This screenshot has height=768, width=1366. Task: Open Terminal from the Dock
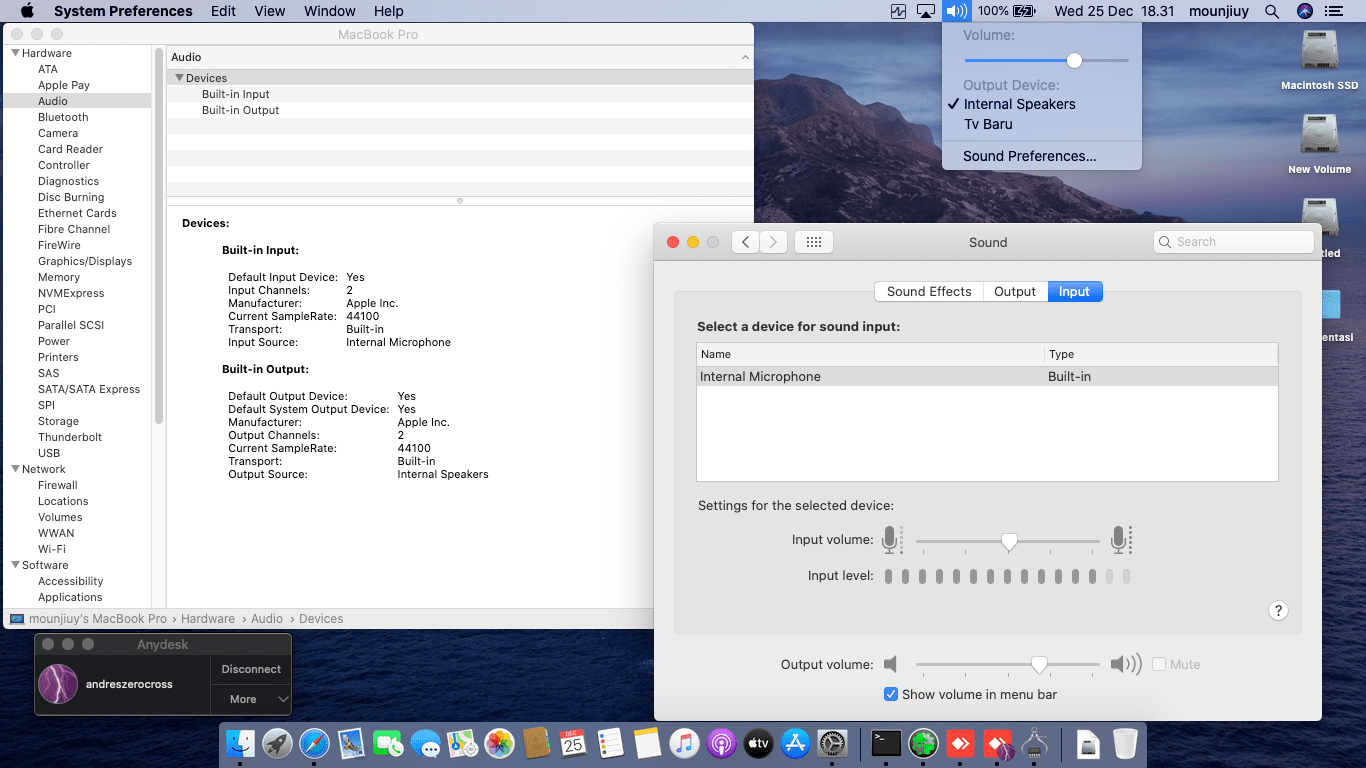(886, 743)
